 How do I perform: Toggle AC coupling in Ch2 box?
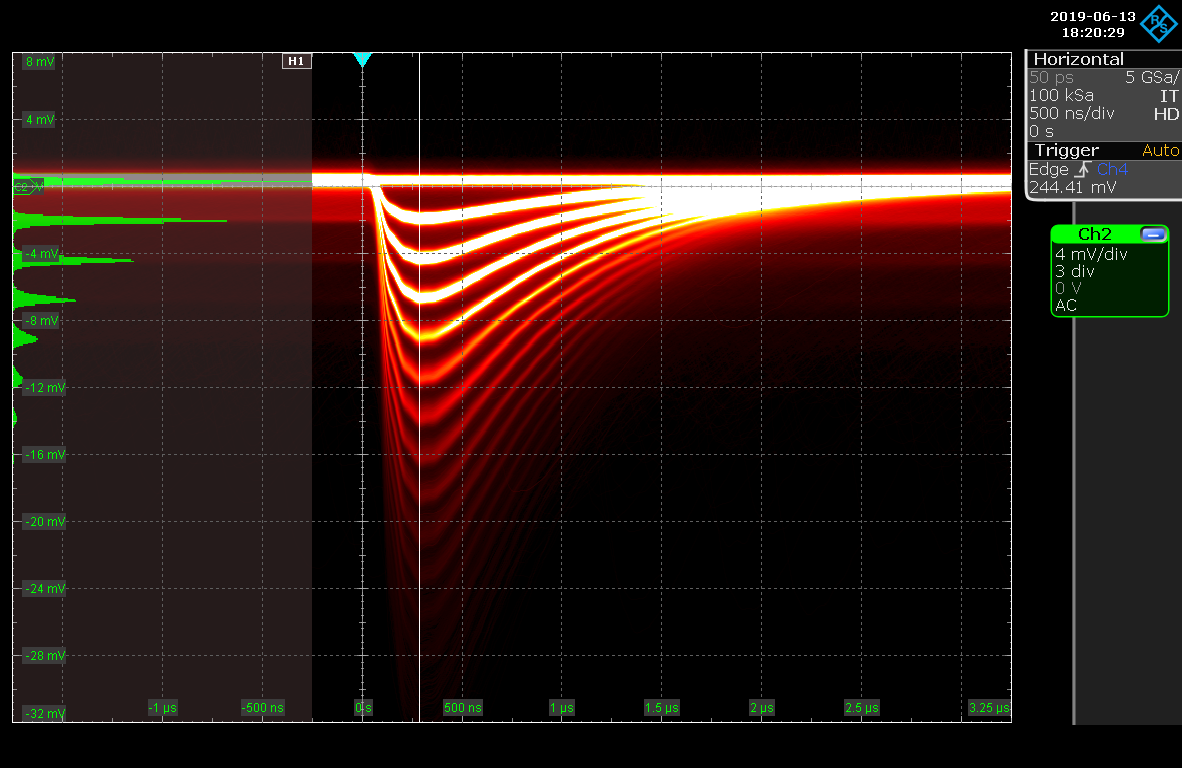[1066, 305]
